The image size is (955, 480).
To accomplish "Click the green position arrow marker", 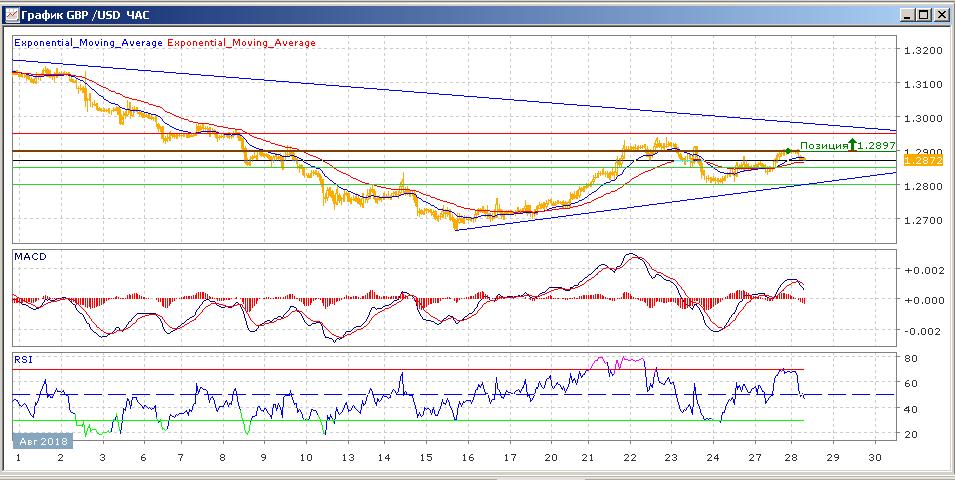I will (x=852, y=145).
